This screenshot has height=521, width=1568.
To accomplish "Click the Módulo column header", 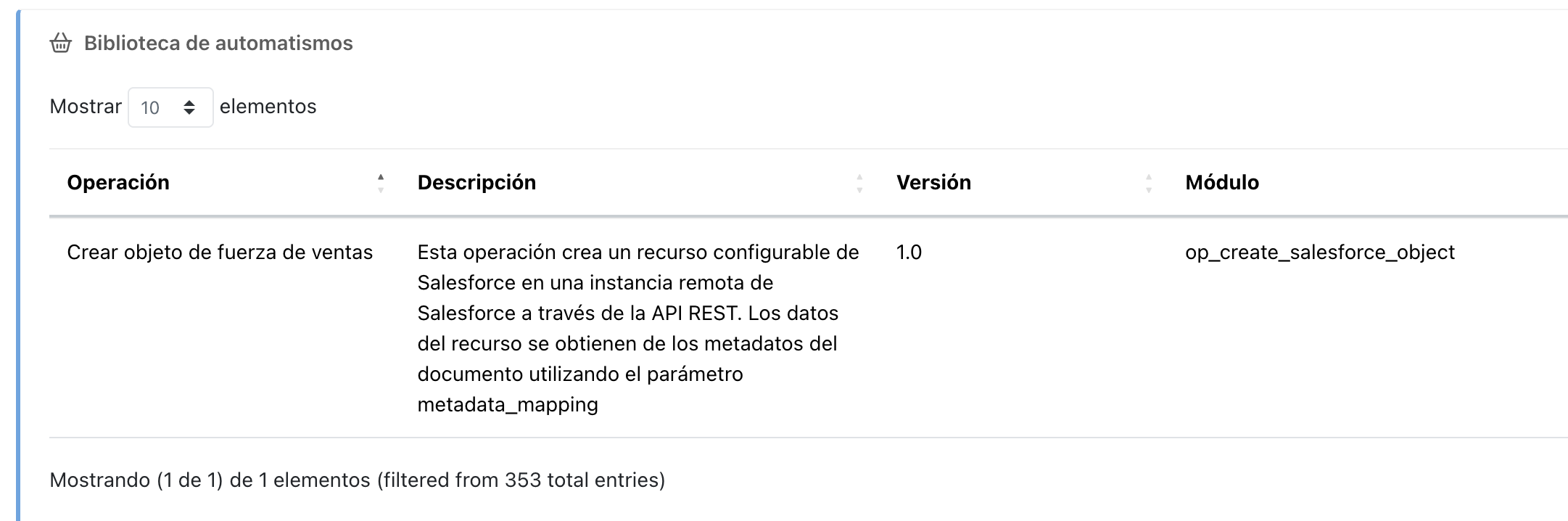I will point(1222,183).
